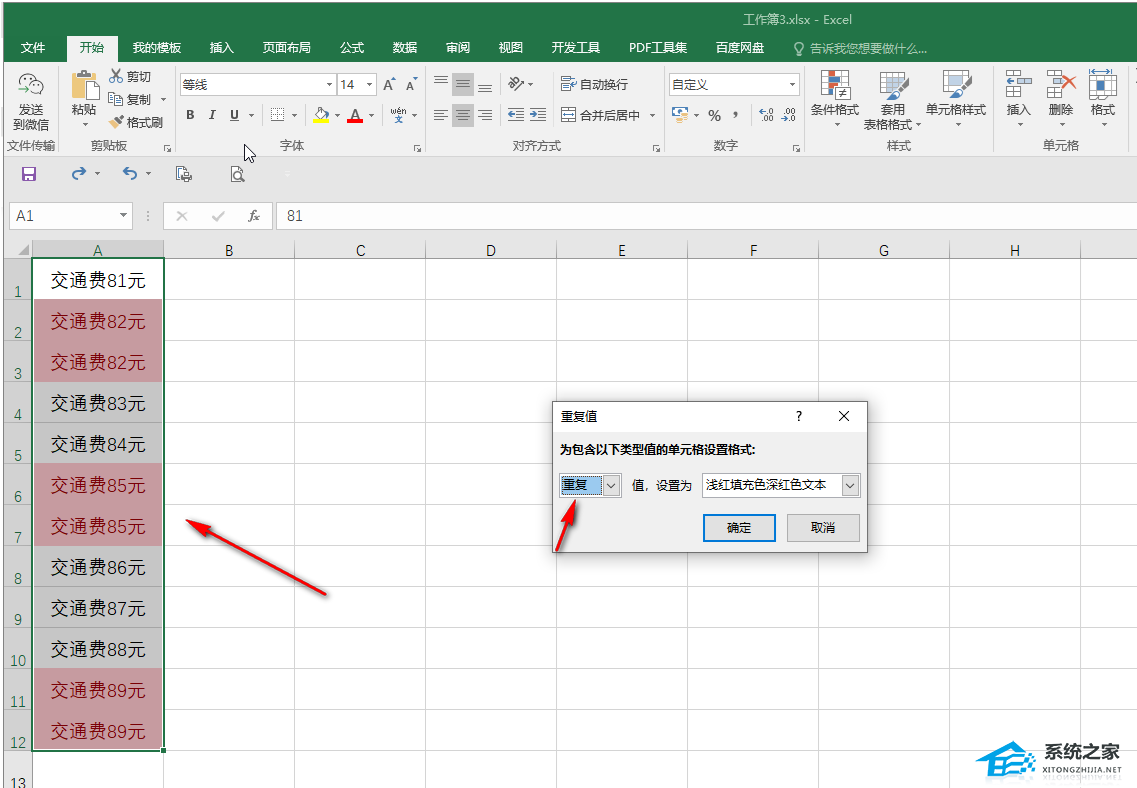Click the increase font size icon

(390, 85)
